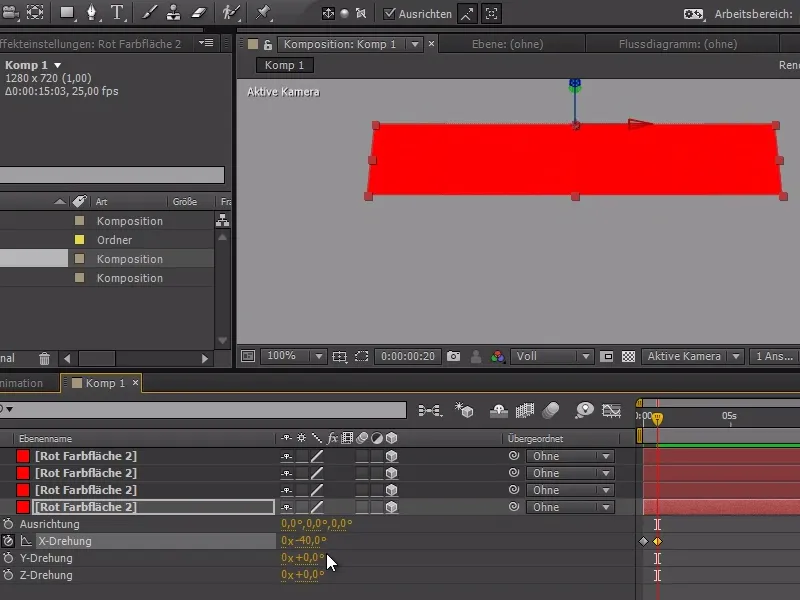Toggle the Ausrichten checkbox

tap(389, 14)
